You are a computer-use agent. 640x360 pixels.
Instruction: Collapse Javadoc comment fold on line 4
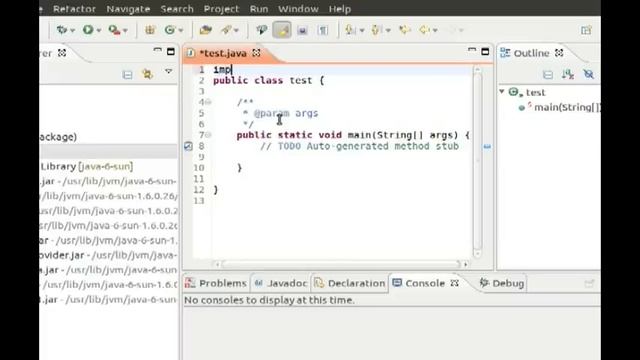point(208,102)
